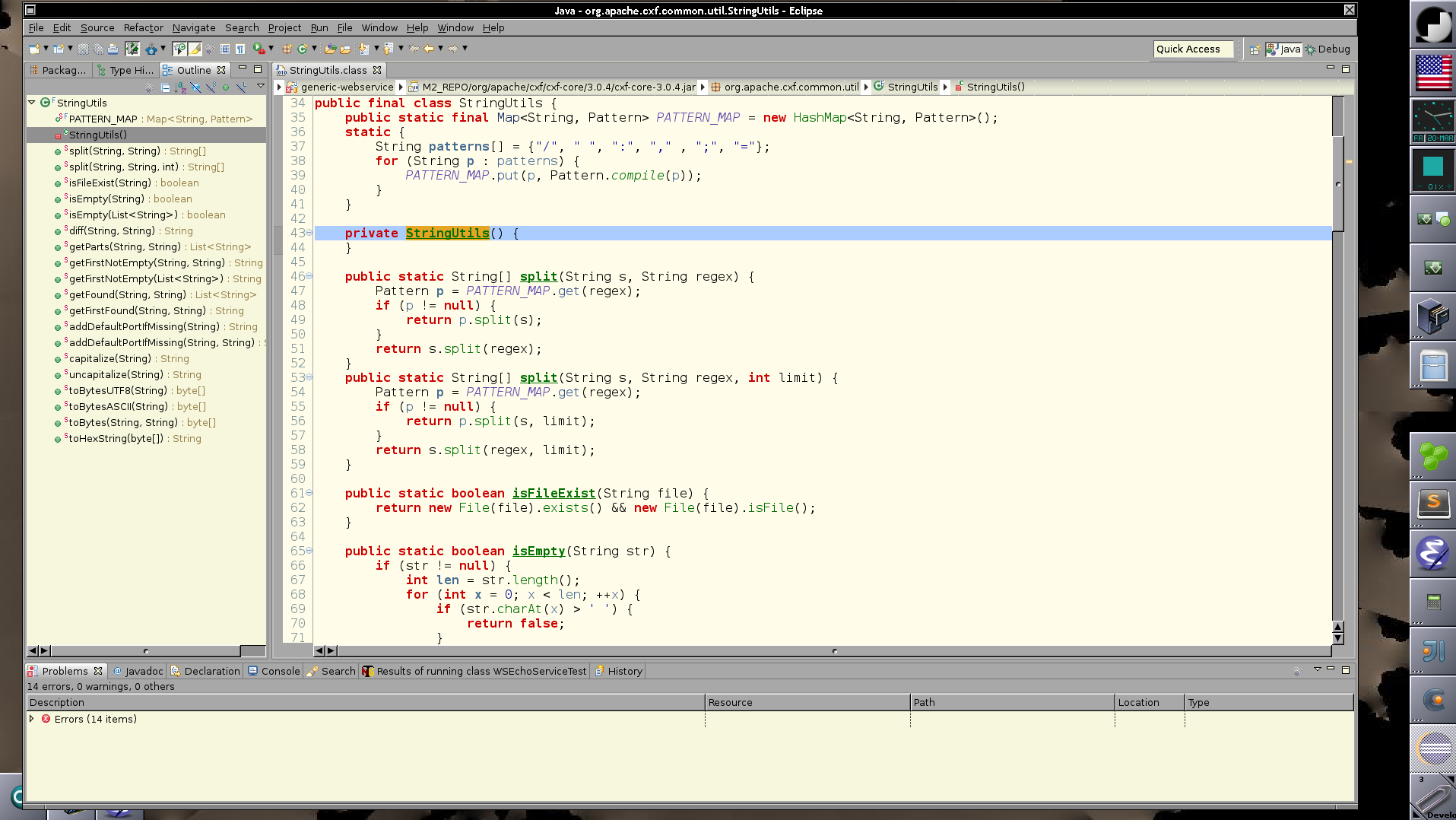
Task: Toggle alphabetical Sort in Outline
Action: pyautogui.click(x=180, y=87)
